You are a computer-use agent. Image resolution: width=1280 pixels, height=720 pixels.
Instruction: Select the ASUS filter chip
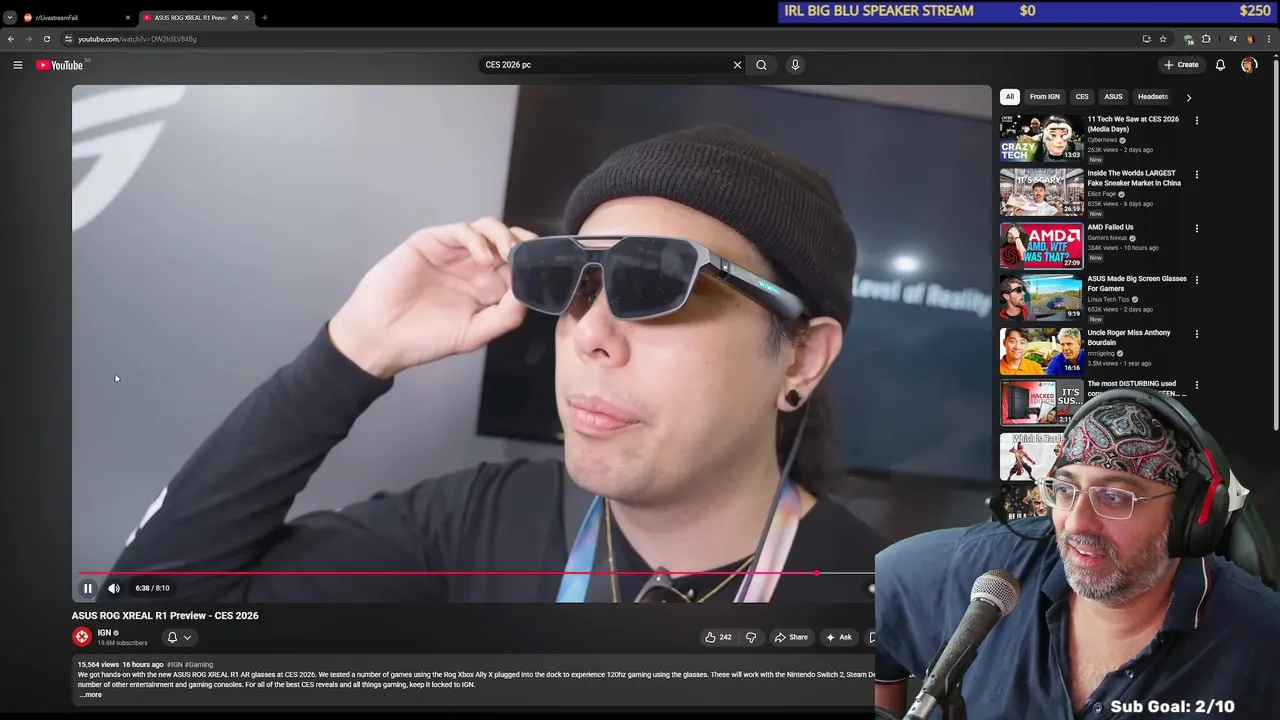pos(1113,97)
